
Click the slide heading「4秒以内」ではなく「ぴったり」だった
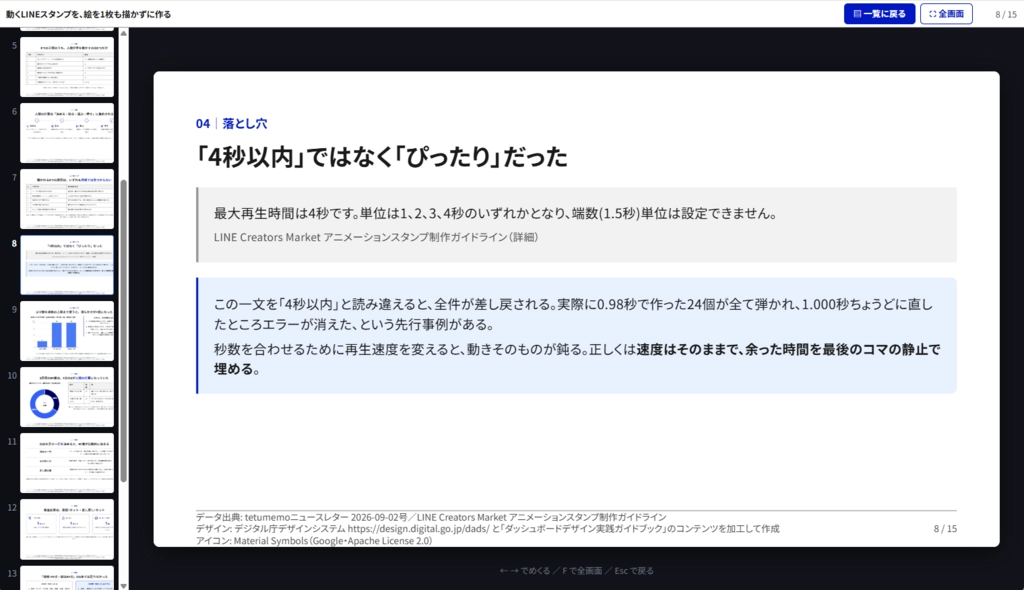382,157
